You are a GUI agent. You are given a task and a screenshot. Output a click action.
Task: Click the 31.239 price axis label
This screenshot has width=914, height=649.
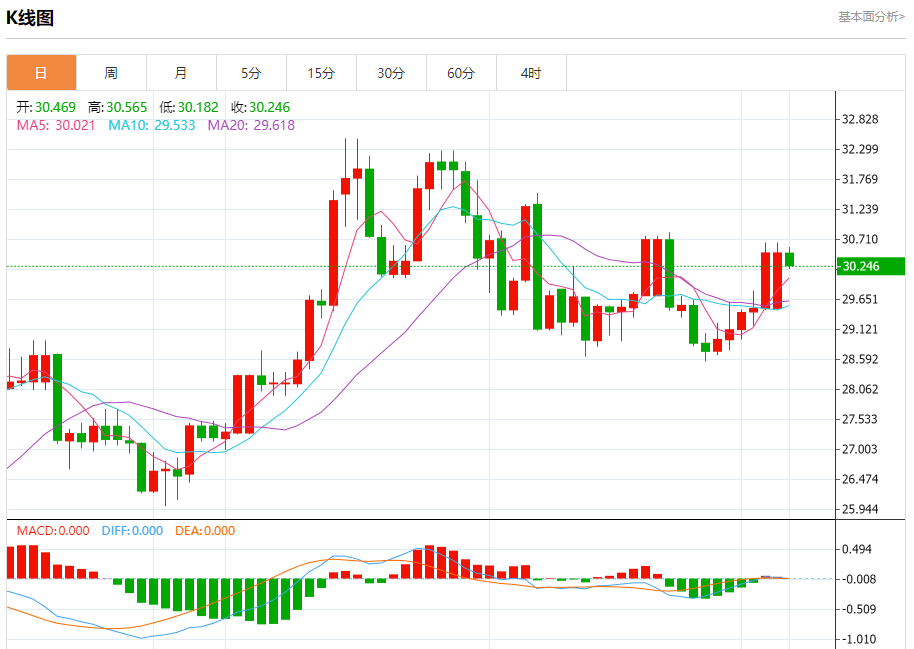coord(860,209)
